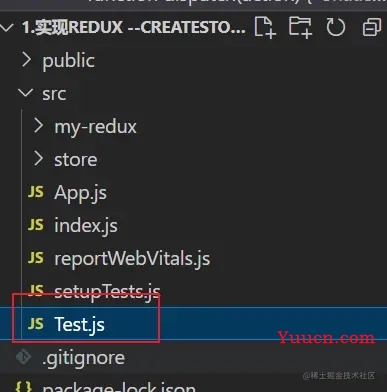This screenshot has height=392, width=387.
Task: Expand the my-redux folder chevron
Action: click(x=39, y=126)
